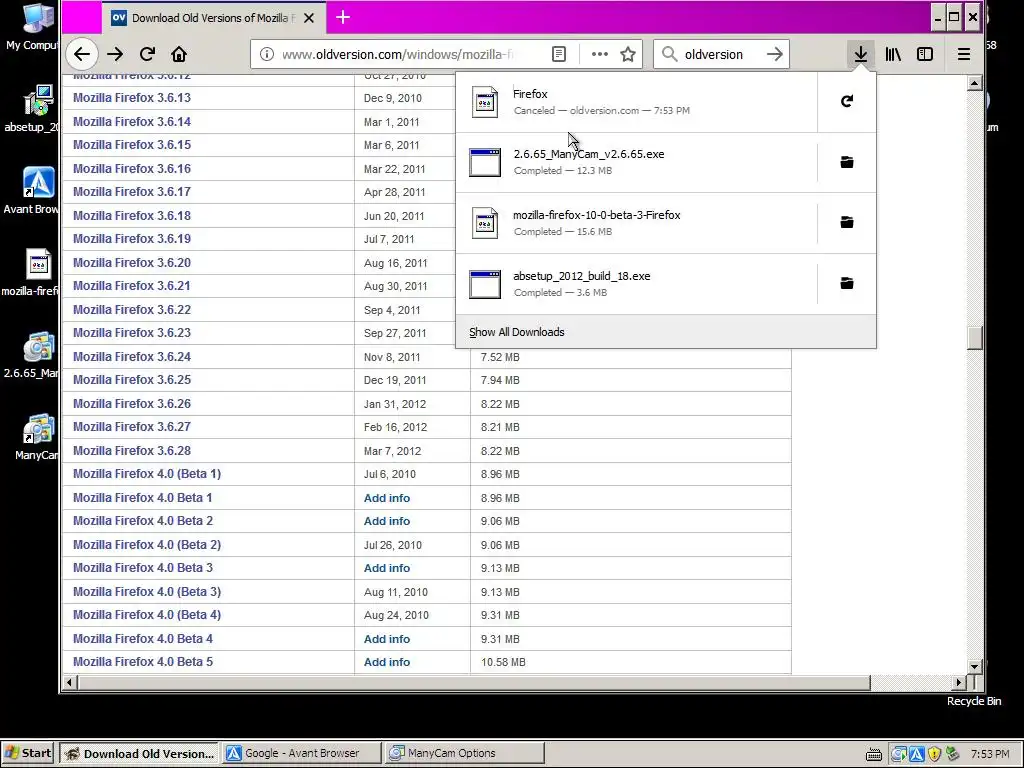Image resolution: width=1024 pixels, height=768 pixels.
Task: Open a new tab with plus button
Action: click(343, 18)
